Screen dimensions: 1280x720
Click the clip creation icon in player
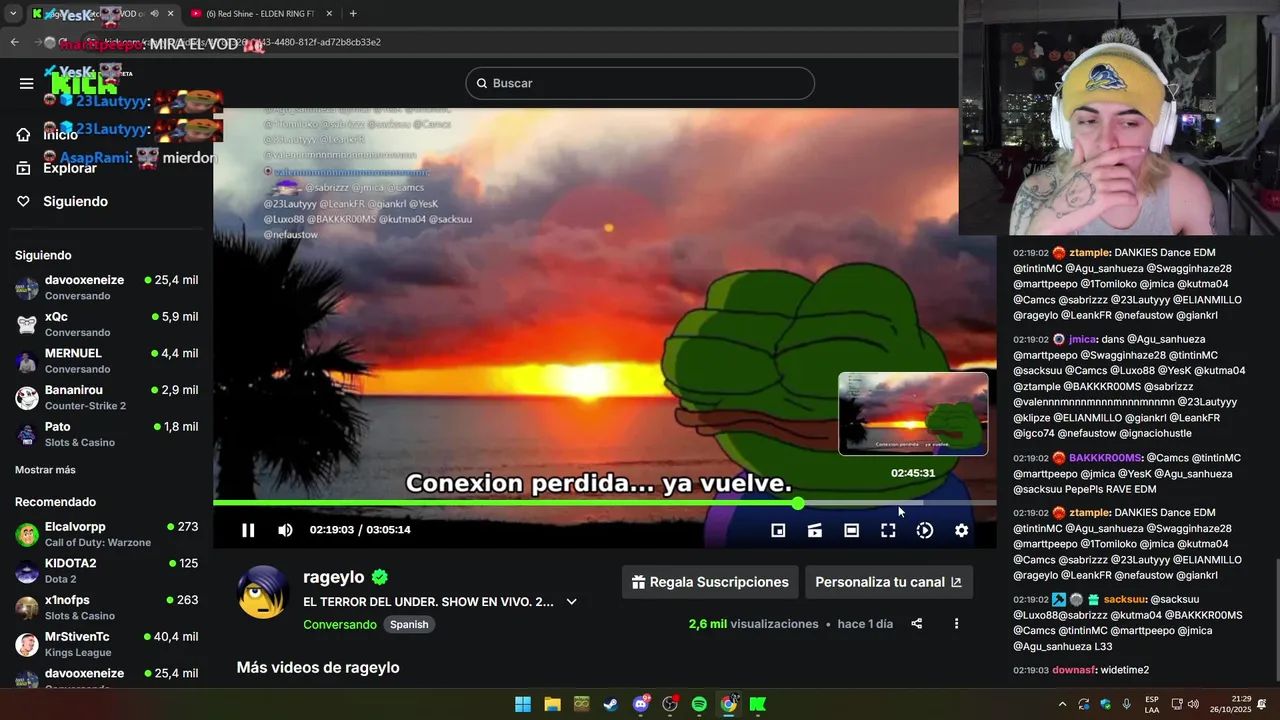click(815, 530)
